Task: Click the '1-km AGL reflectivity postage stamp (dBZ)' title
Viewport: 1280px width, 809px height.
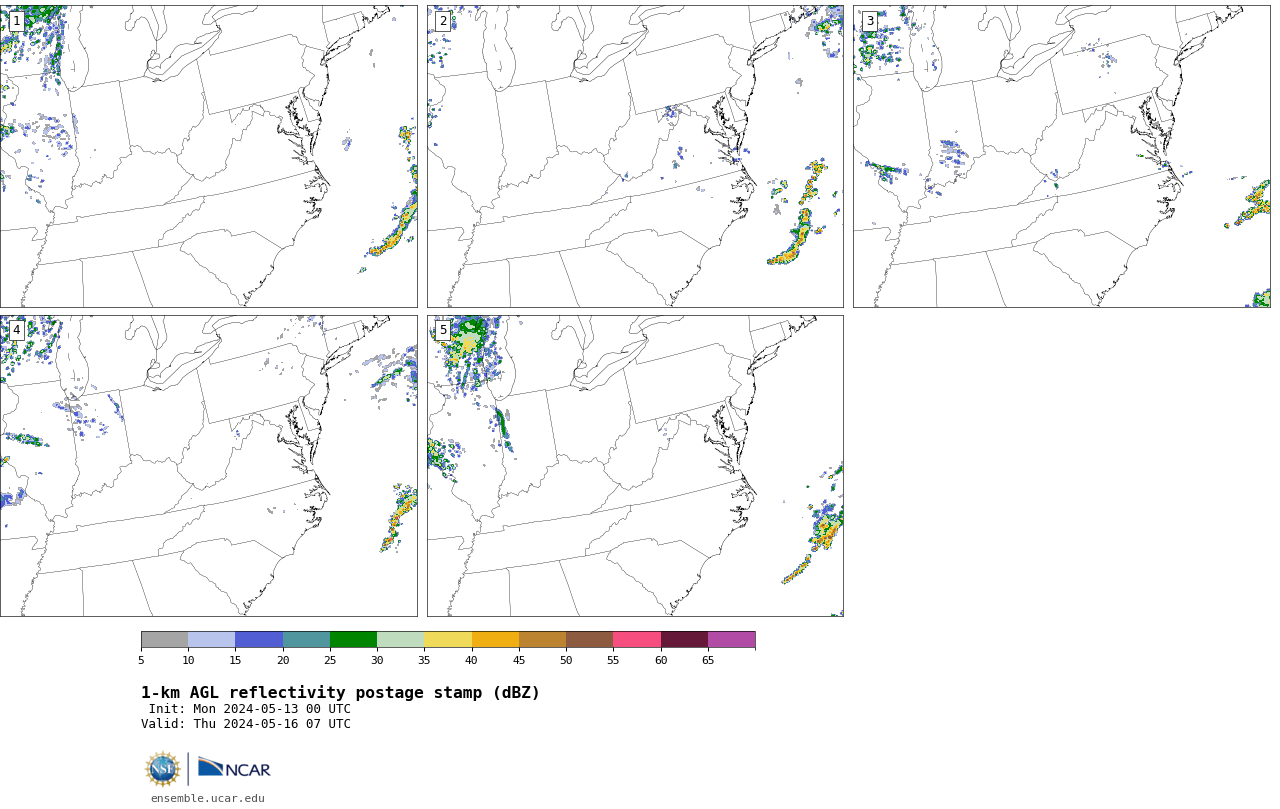Action: [x=340, y=693]
